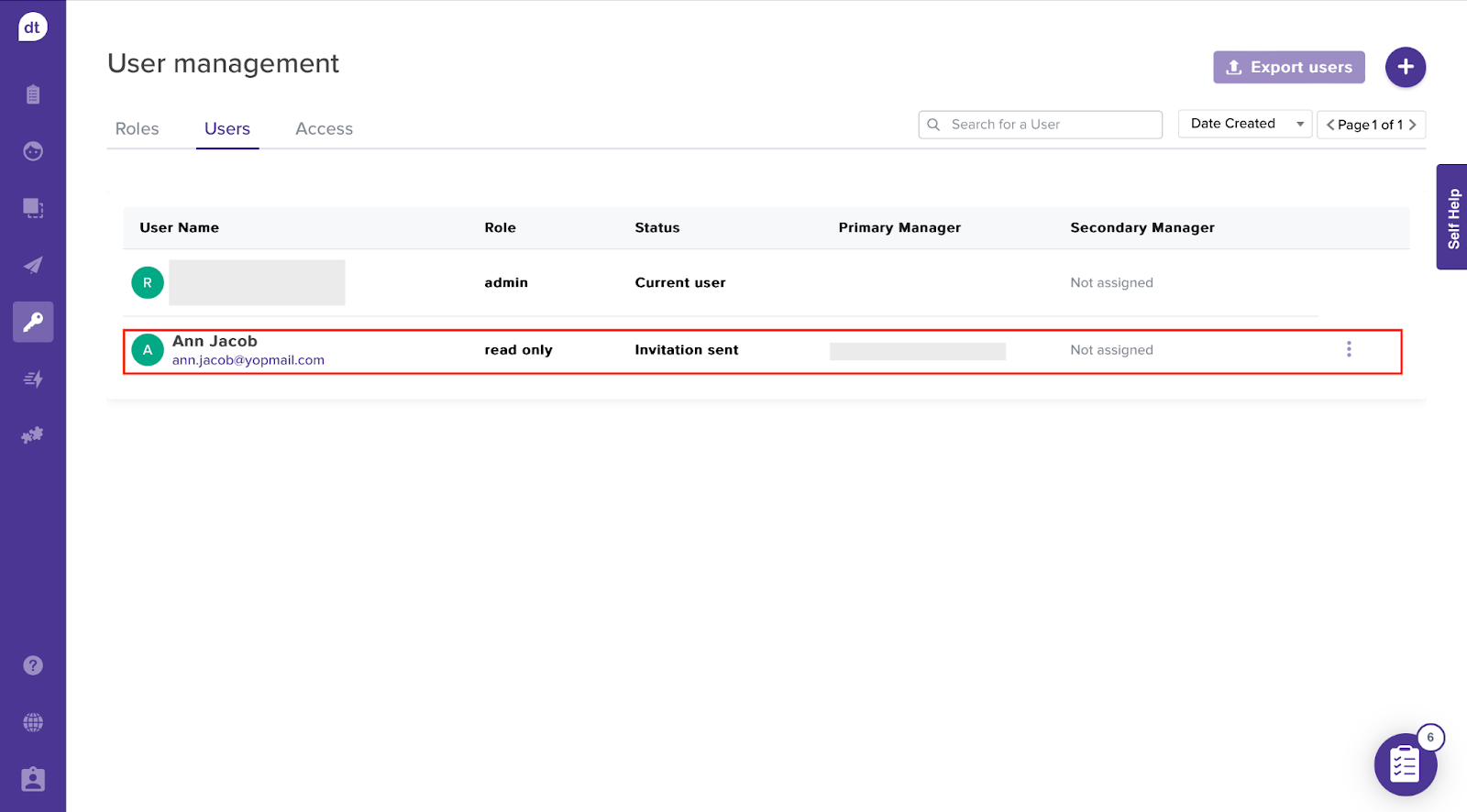Open the question mark help icon
This screenshot has width=1467, height=812.
(x=33, y=665)
